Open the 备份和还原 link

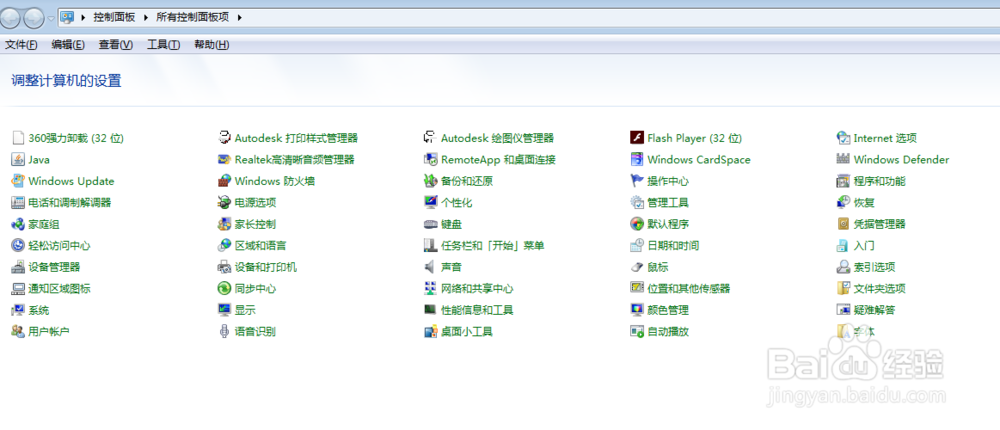467,181
